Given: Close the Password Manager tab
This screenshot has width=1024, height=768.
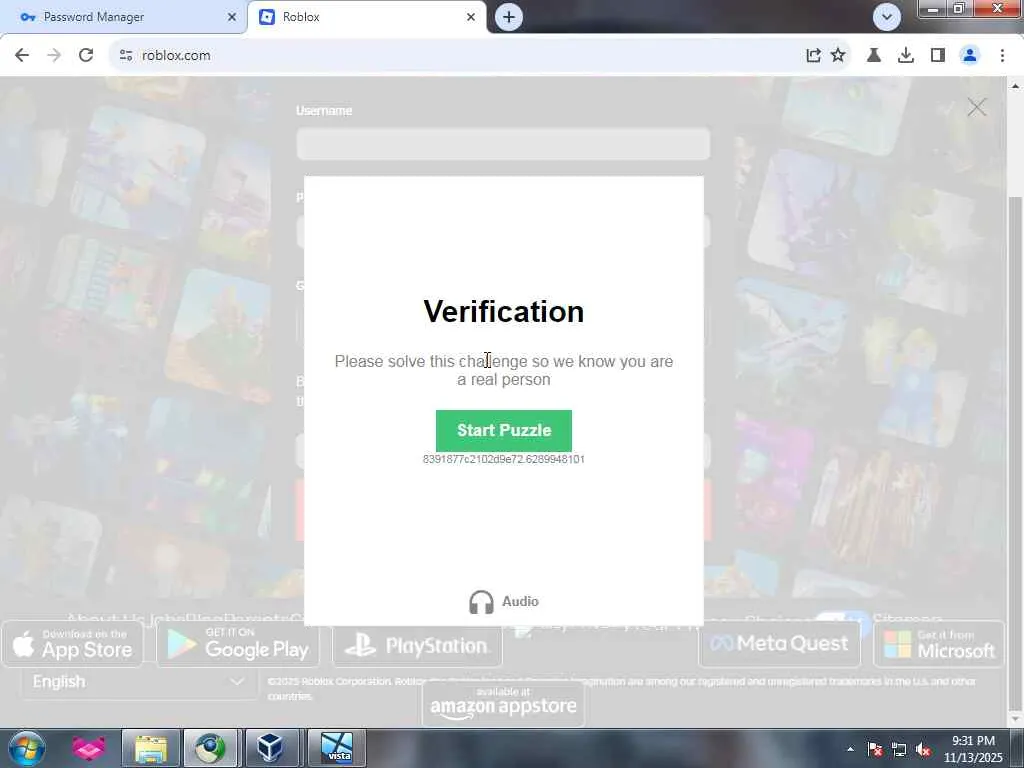Looking at the screenshot, I should coord(232,17).
